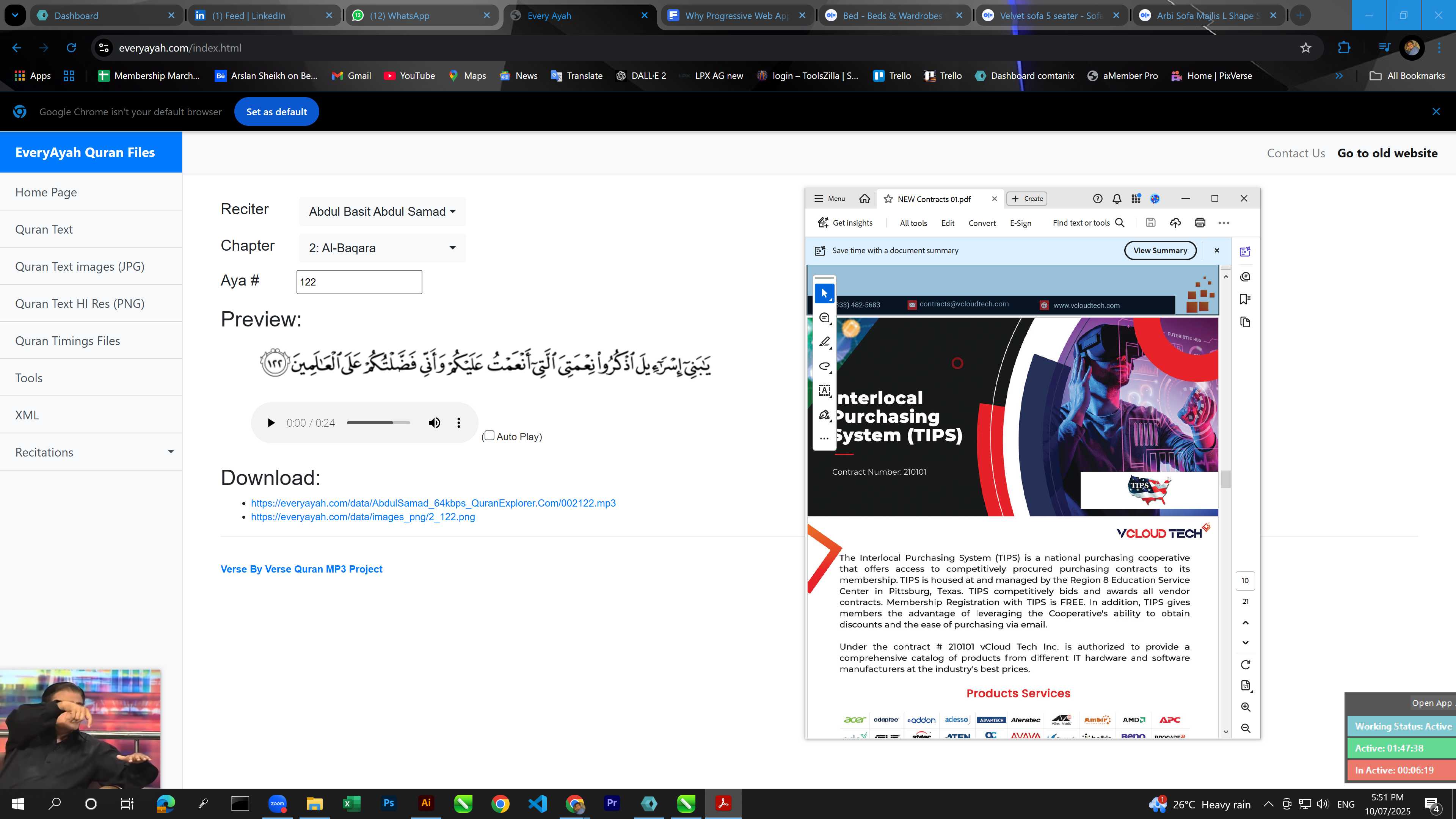The height and width of the screenshot is (819, 1456).
Task: Rotate the PDF page view
Action: point(1246,665)
